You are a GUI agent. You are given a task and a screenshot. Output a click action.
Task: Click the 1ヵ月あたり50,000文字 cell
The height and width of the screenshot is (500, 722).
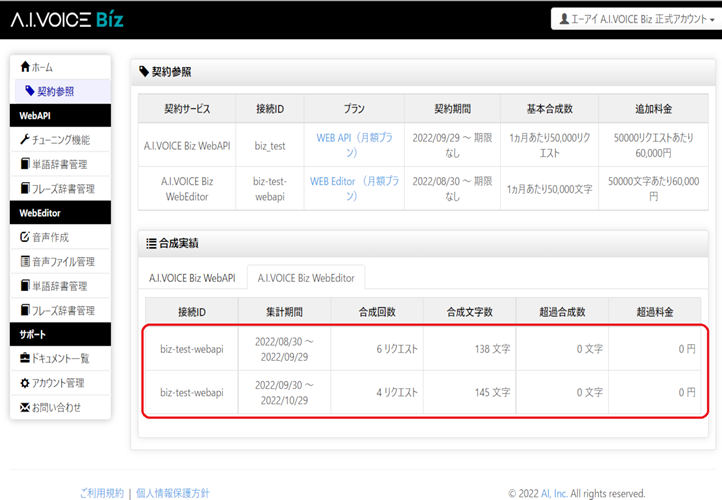point(549,189)
